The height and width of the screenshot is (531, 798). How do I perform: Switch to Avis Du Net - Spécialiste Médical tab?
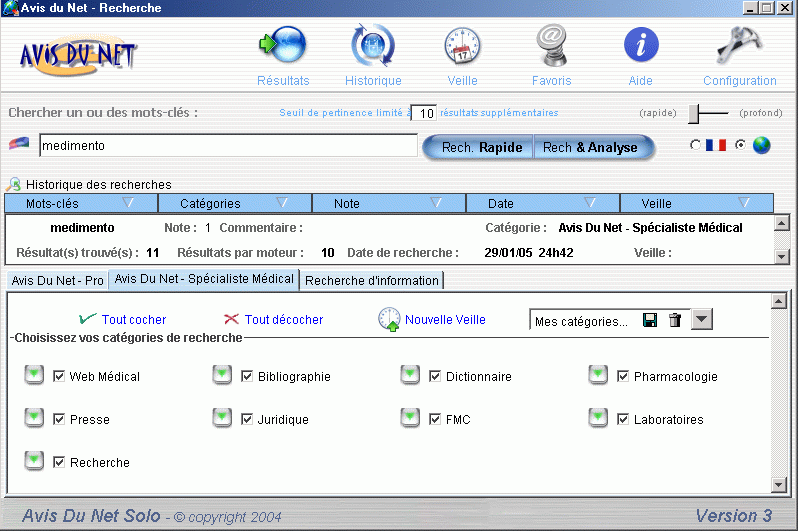coord(204,279)
